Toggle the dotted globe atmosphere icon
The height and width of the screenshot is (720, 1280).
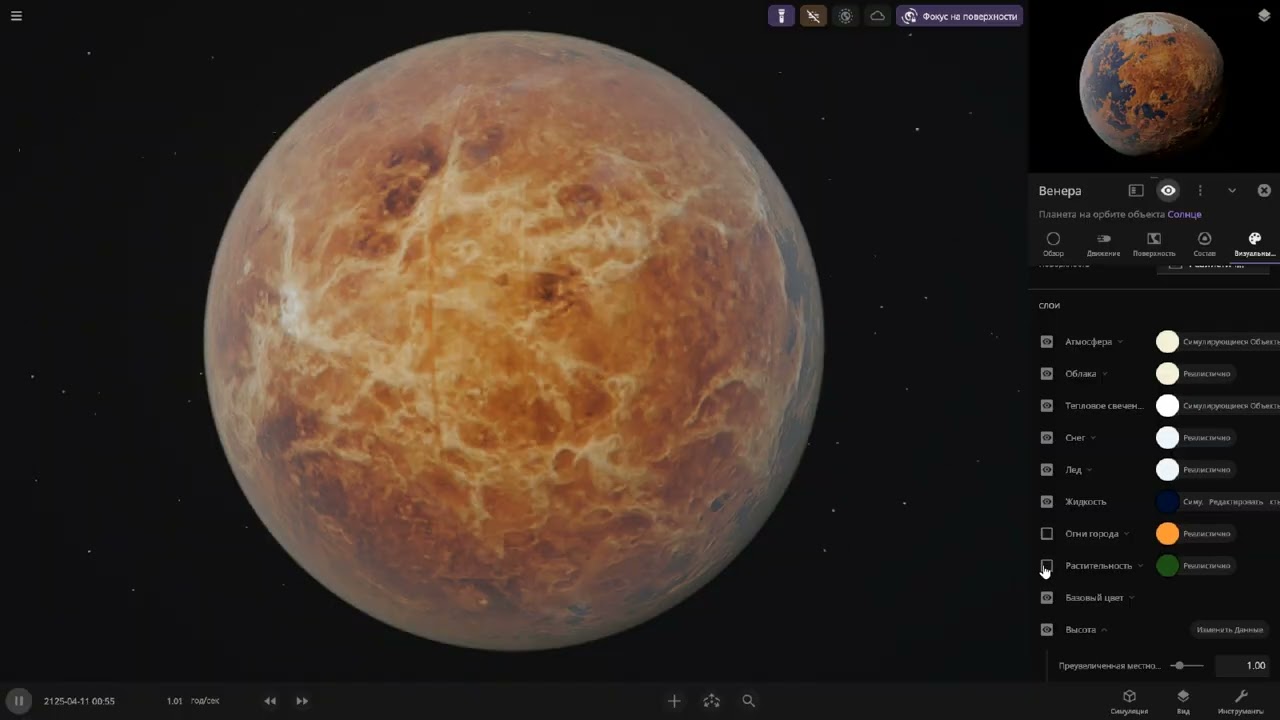tap(845, 16)
